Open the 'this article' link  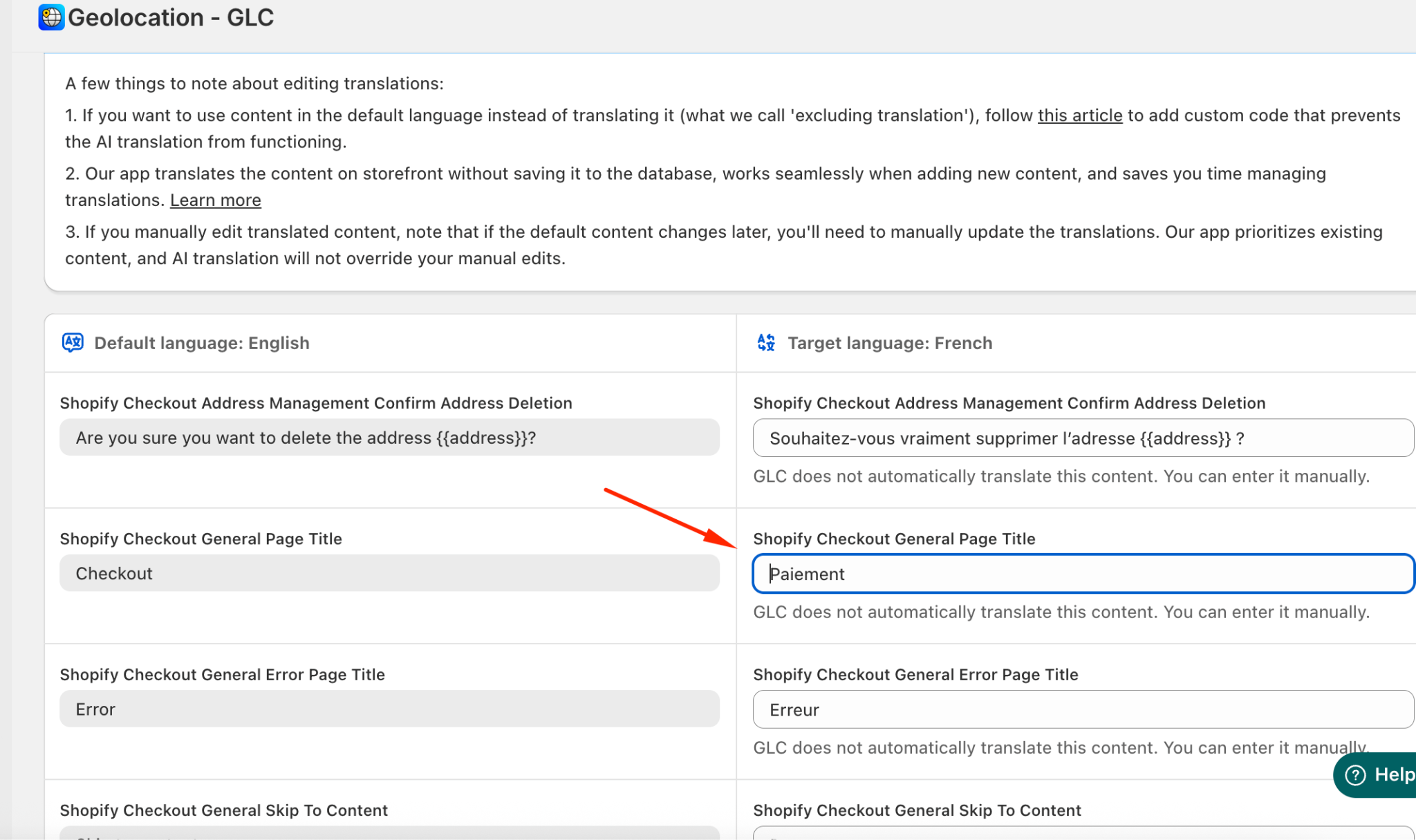tap(1079, 115)
